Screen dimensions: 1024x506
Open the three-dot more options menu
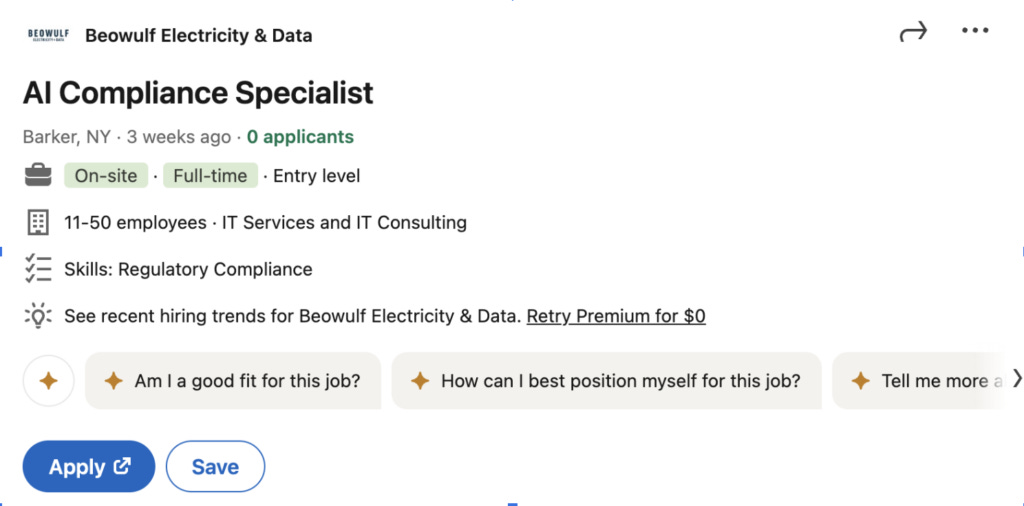tap(975, 30)
